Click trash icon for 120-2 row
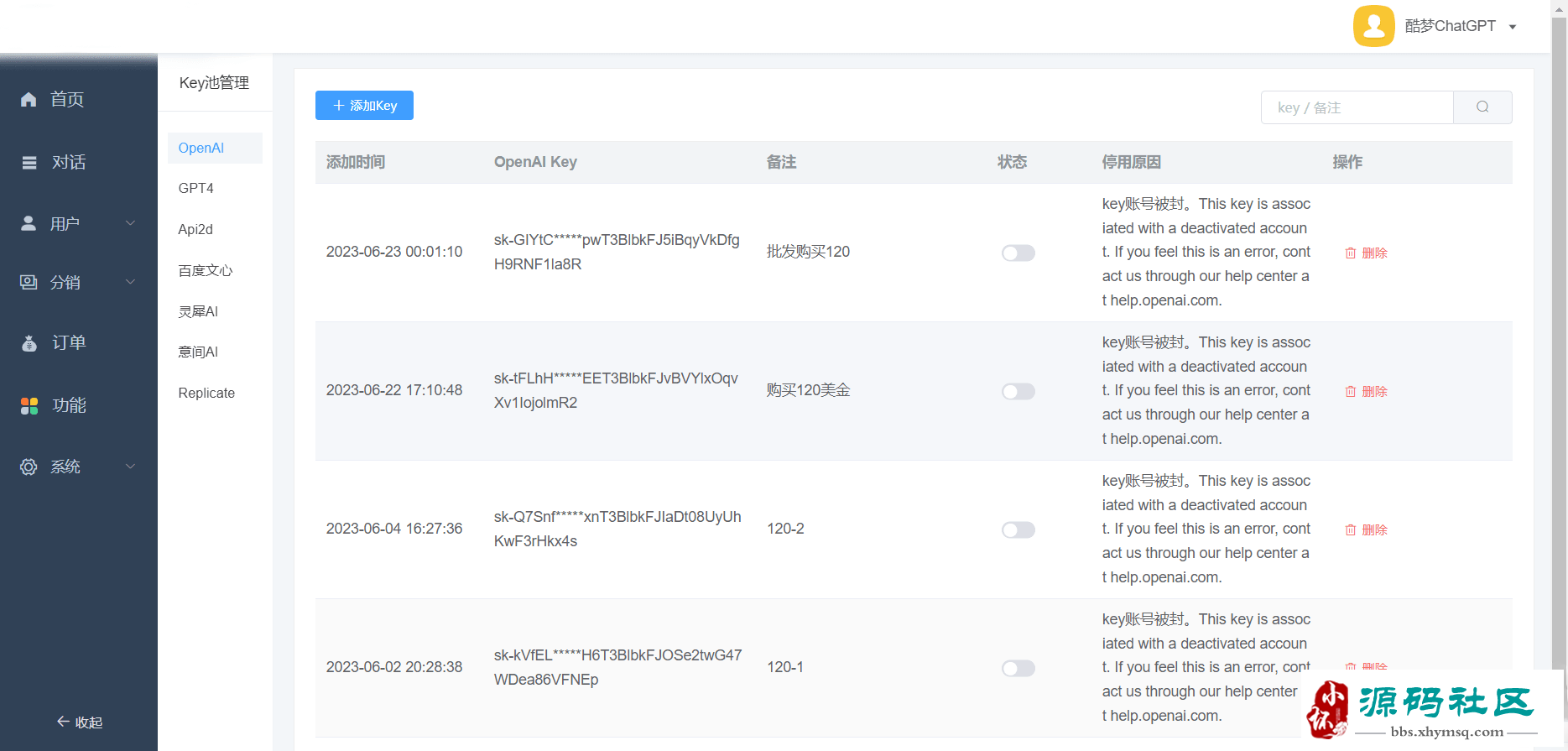Viewport: 1568px width, 751px height. point(1351,529)
